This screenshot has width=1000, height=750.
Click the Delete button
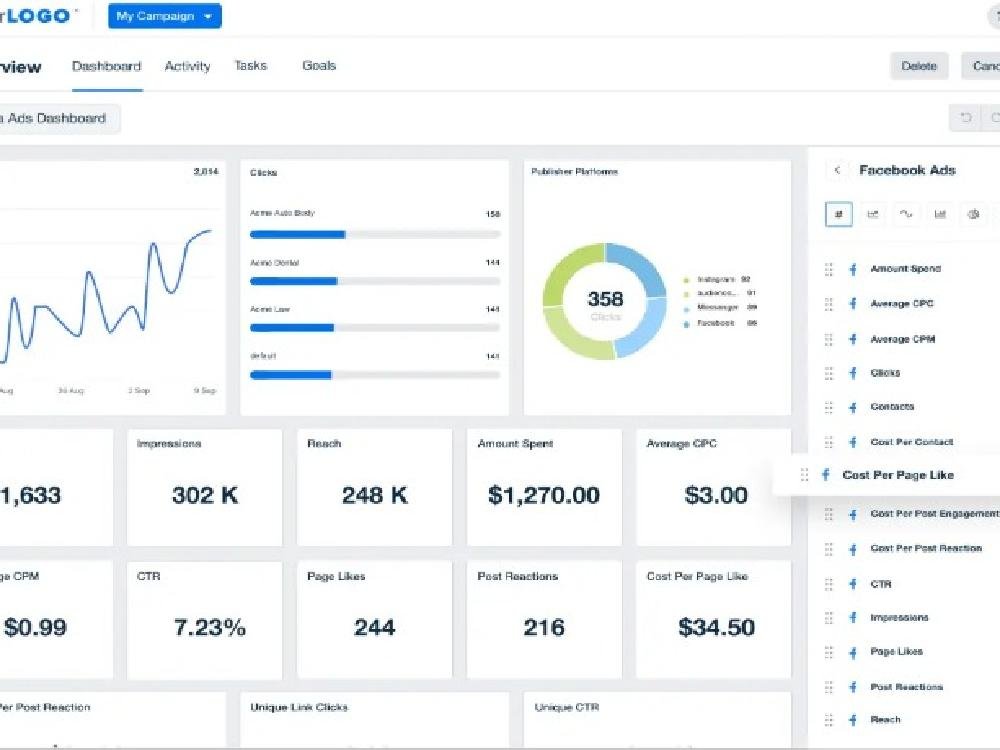919,66
